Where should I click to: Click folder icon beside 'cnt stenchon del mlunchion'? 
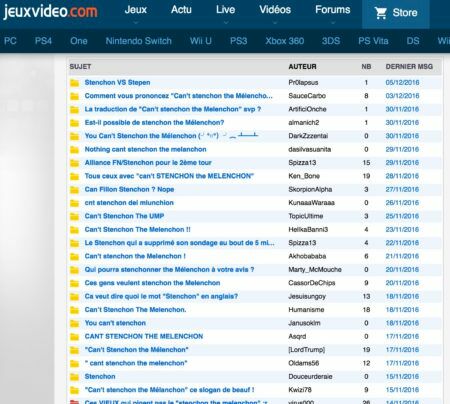click(74, 203)
